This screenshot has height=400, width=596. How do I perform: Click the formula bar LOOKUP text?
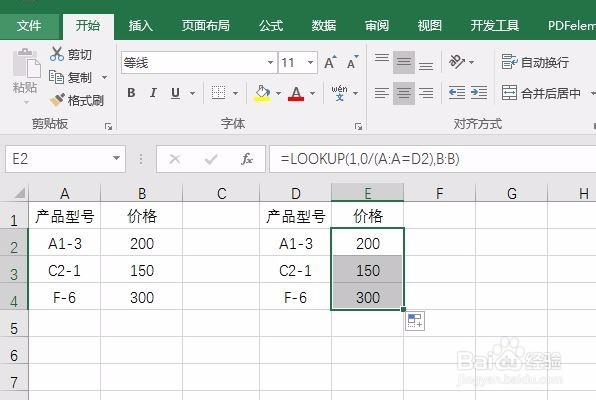click(370, 159)
